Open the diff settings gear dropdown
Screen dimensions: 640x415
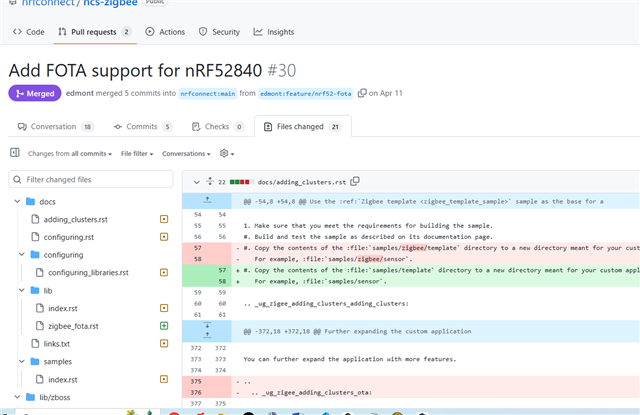[227, 153]
